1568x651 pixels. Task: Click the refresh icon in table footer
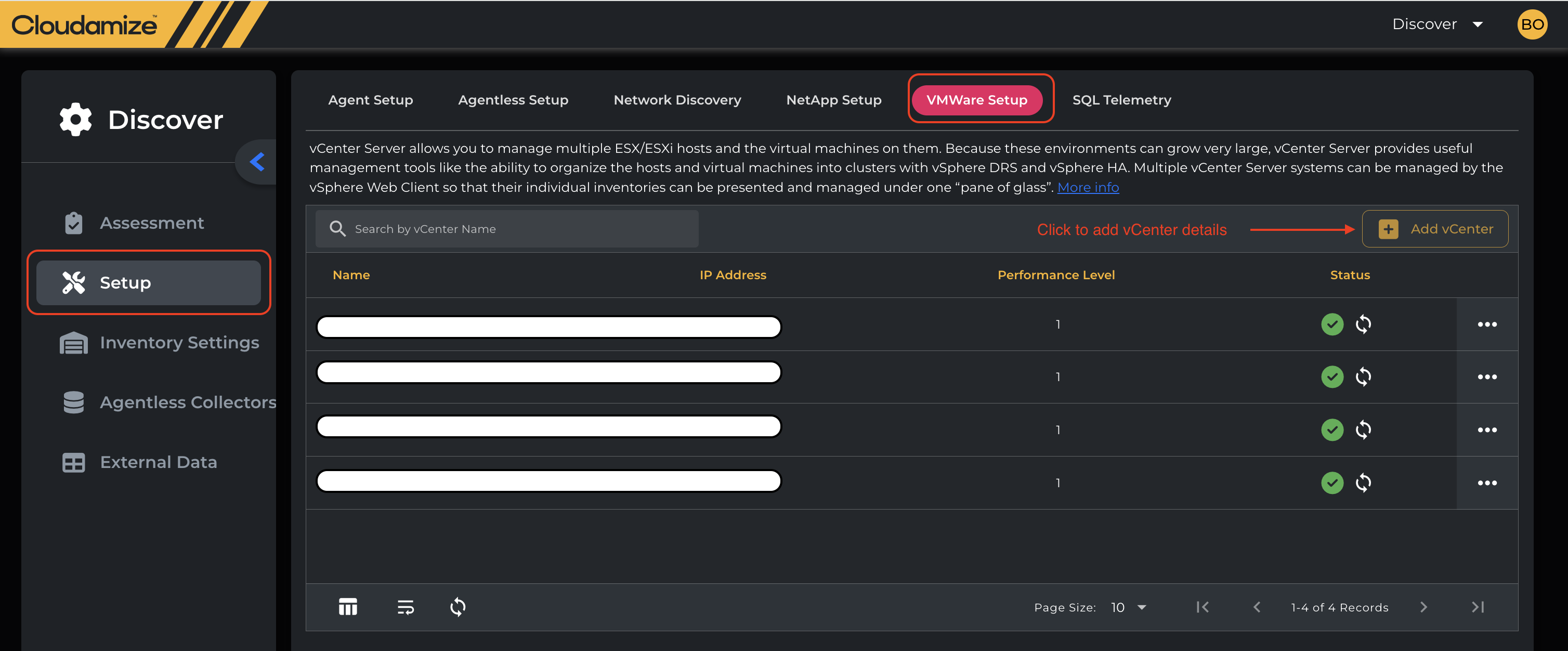(x=458, y=607)
